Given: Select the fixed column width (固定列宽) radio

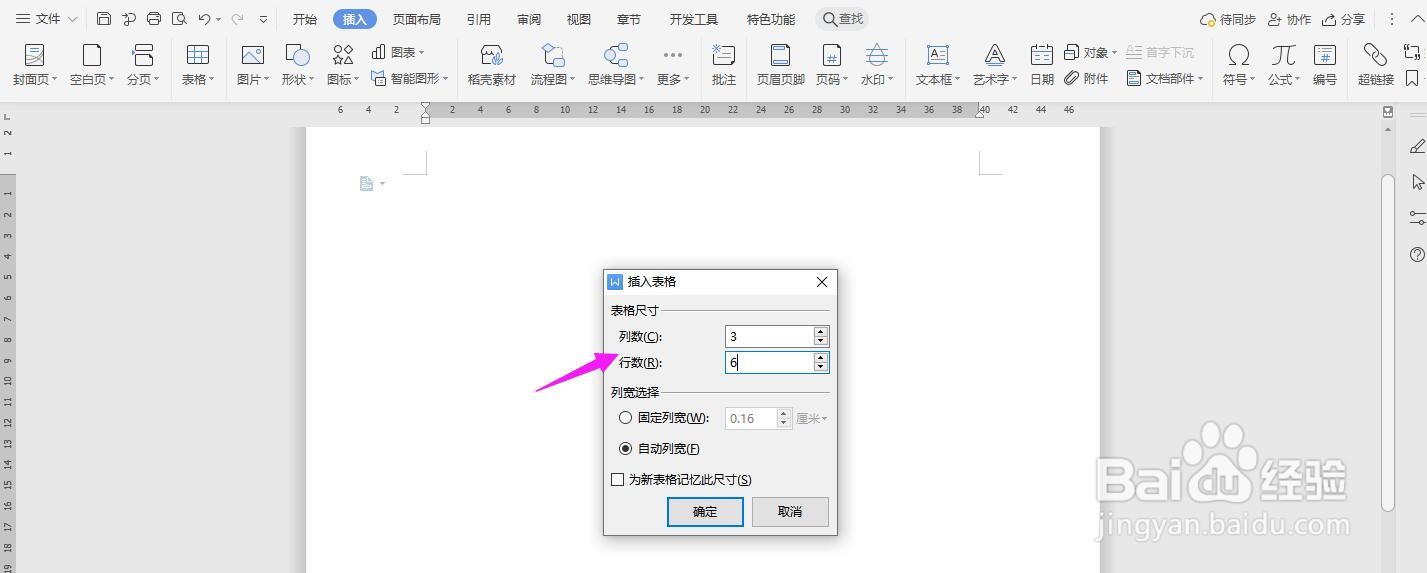Looking at the screenshot, I should (626, 418).
